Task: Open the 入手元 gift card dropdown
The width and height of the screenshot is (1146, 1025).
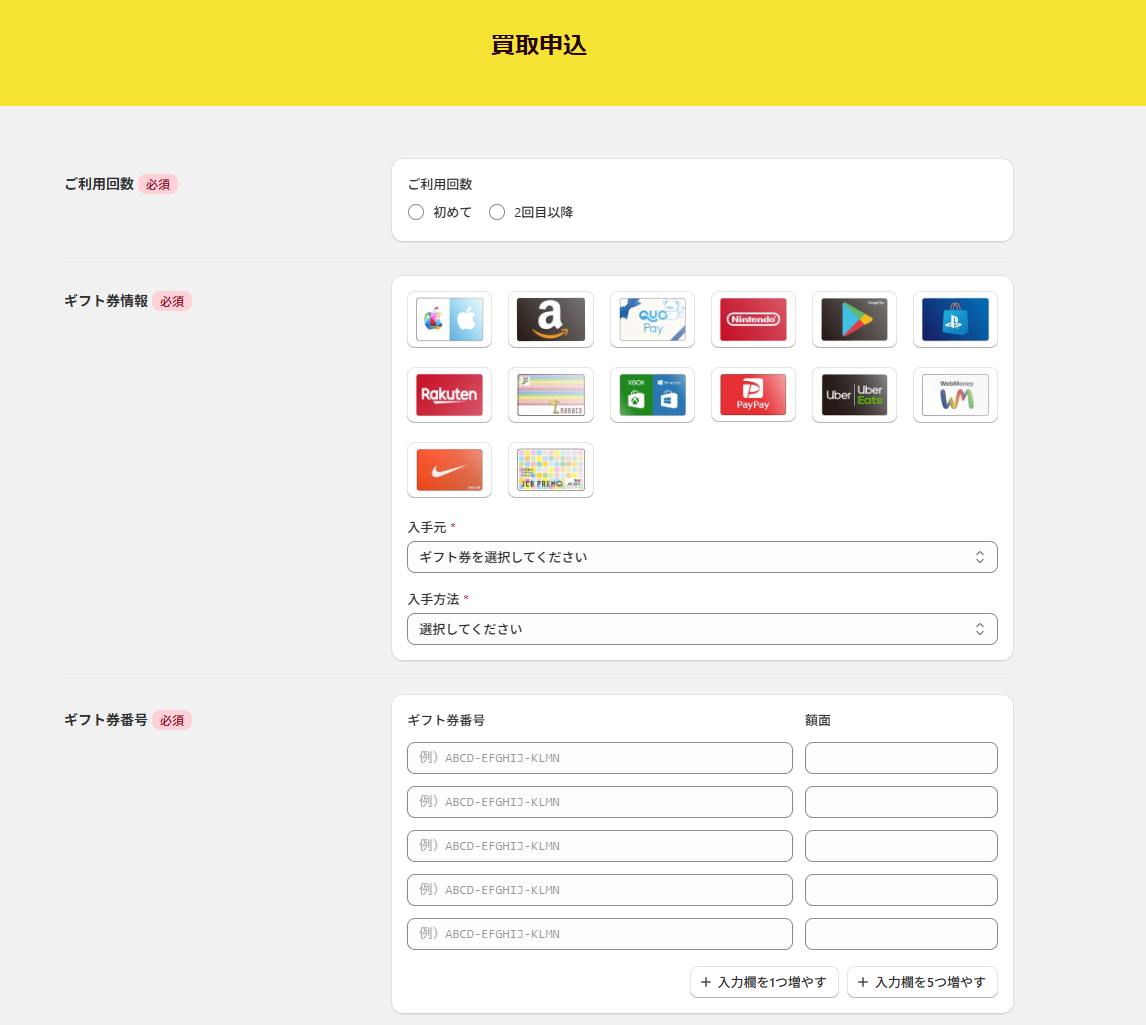Action: tap(702, 557)
